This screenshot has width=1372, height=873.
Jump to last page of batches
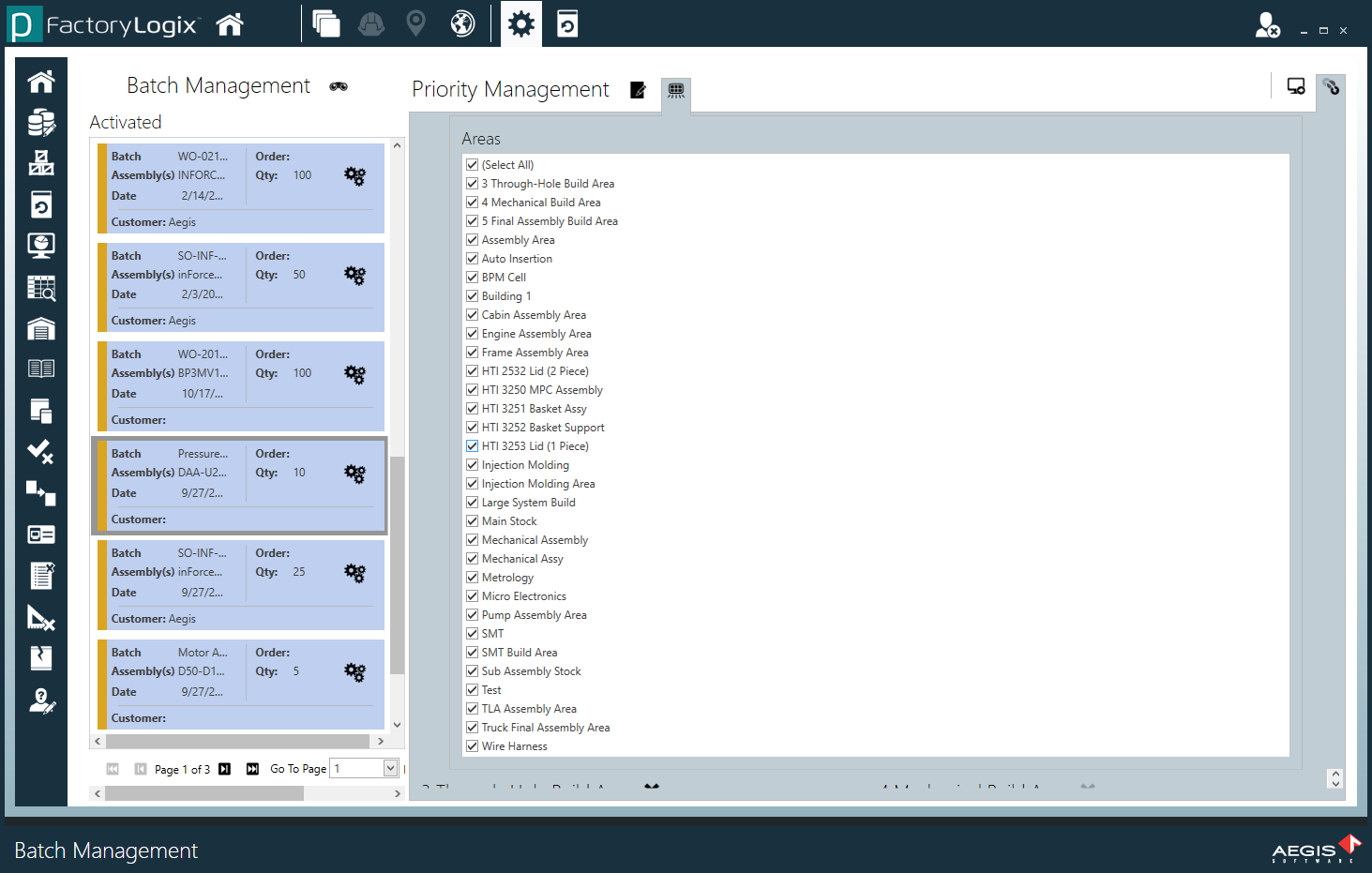tap(252, 769)
